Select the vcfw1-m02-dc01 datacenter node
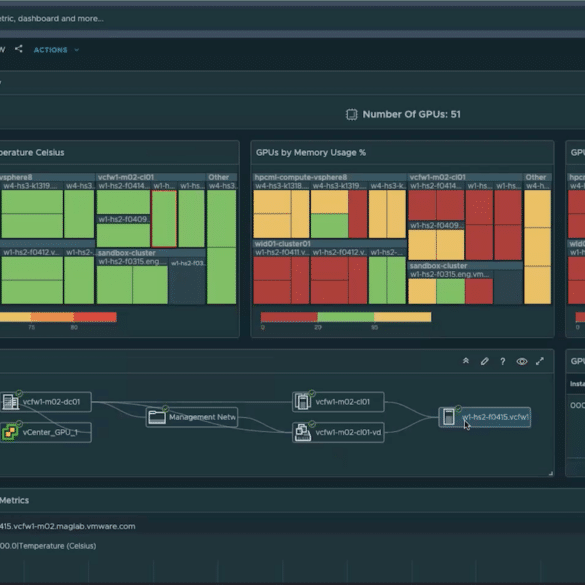The height and width of the screenshot is (585, 585). [46, 402]
